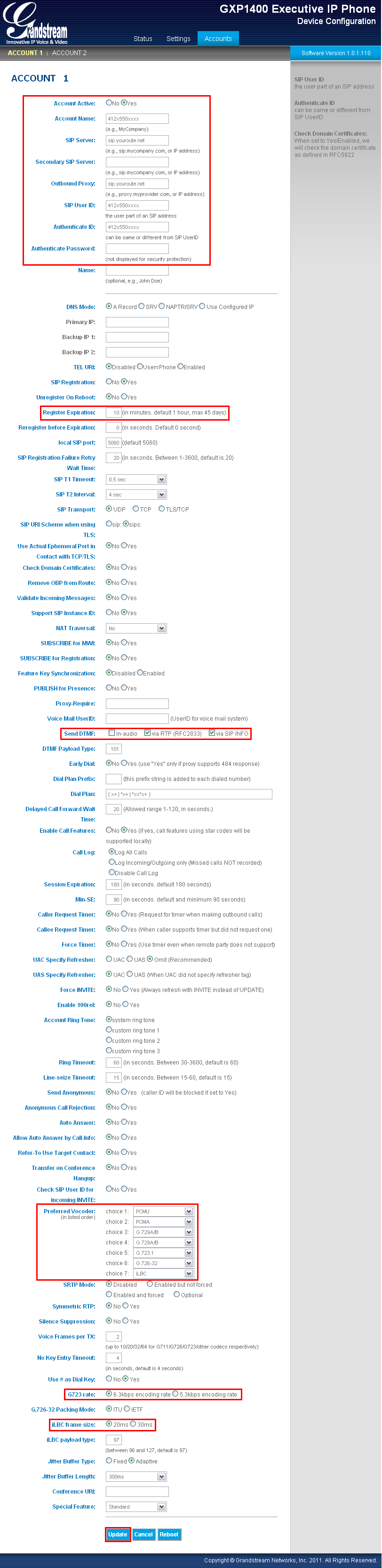Select Fixed jitter buffer type
The height and width of the screenshot is (1568, 382).
coord(109,1461)
